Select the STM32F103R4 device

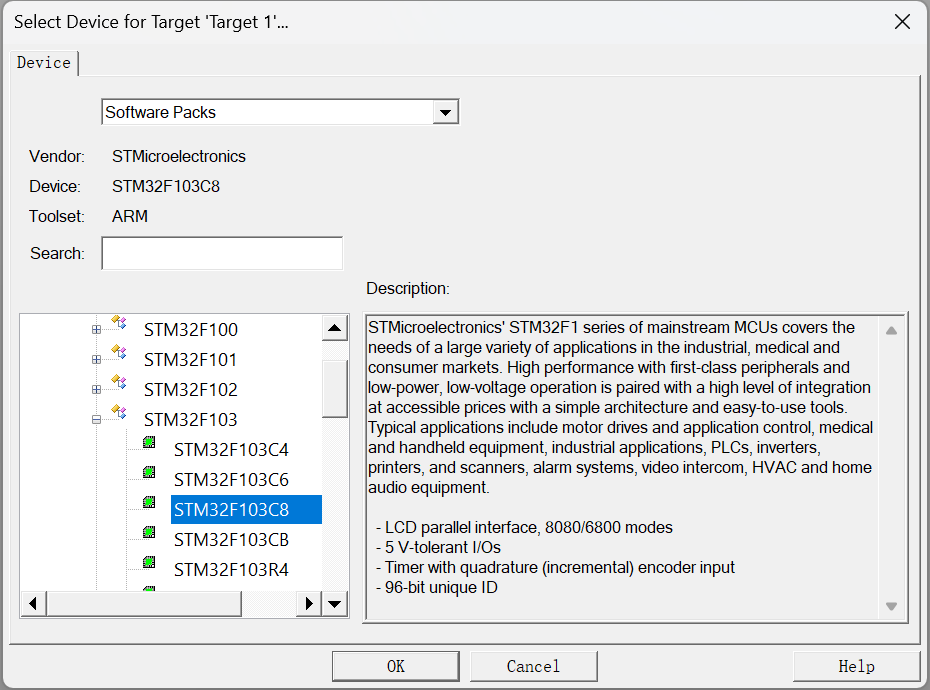coord(231,570)
